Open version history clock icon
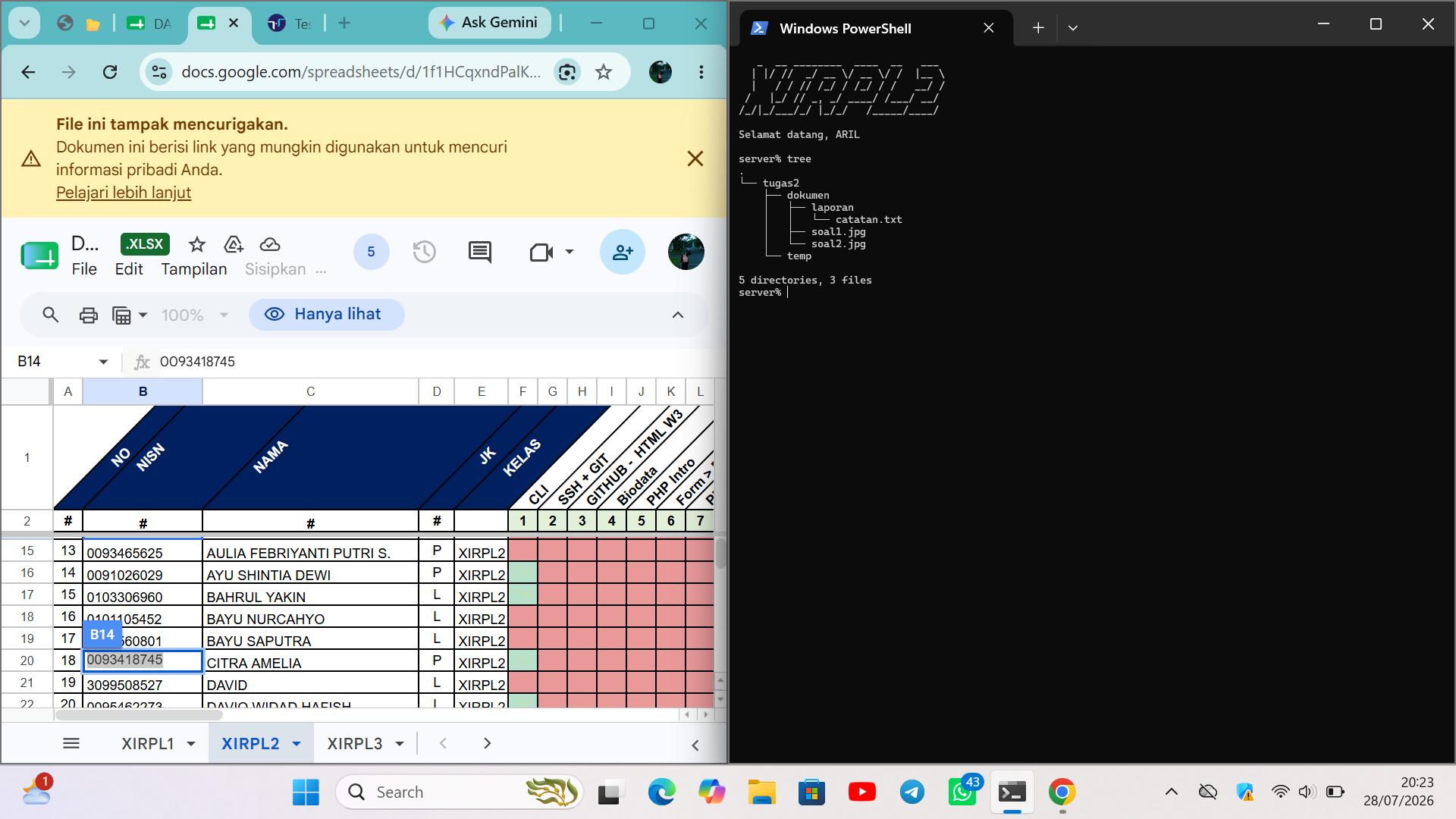Screen dimensions: 1456x819 tap(425, 252)
